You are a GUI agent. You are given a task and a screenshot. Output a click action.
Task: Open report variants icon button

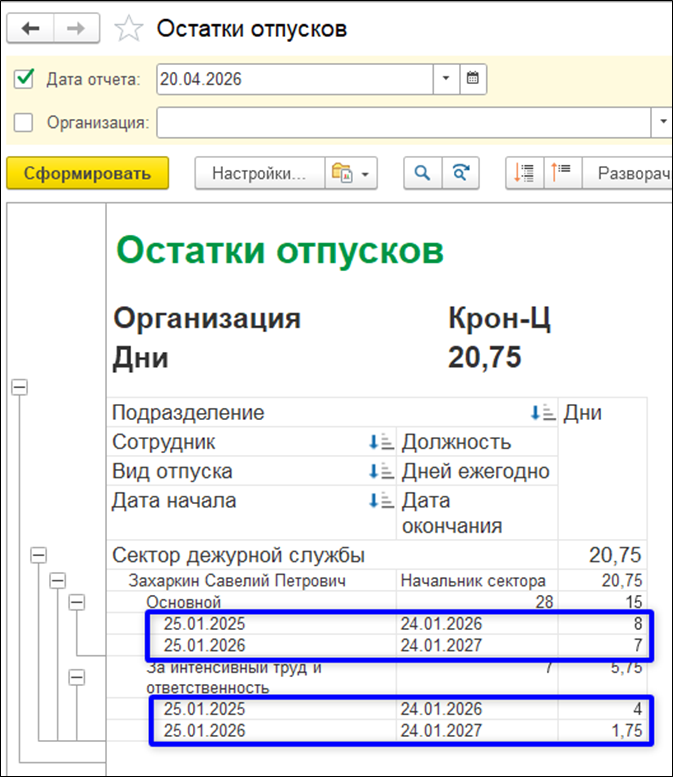point(341,173)
